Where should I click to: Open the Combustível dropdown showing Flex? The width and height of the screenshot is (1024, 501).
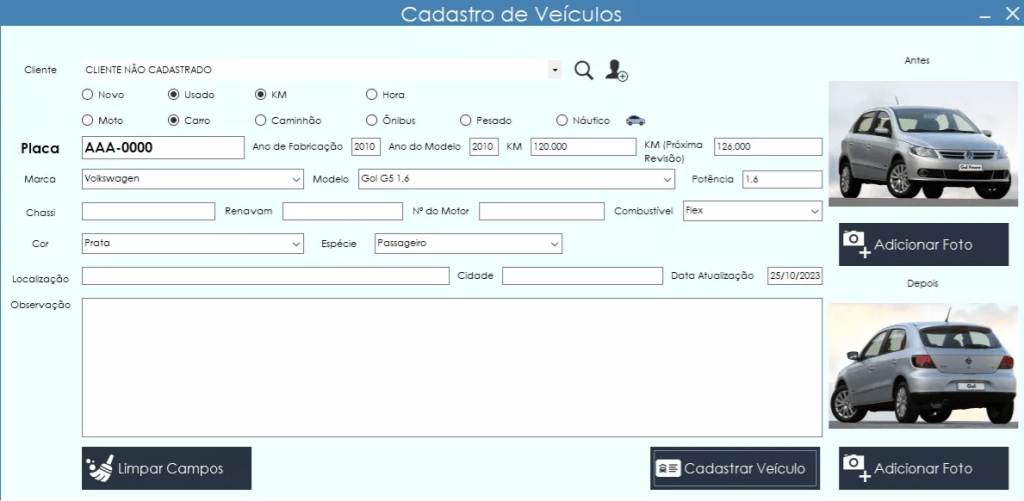[815, 211]
